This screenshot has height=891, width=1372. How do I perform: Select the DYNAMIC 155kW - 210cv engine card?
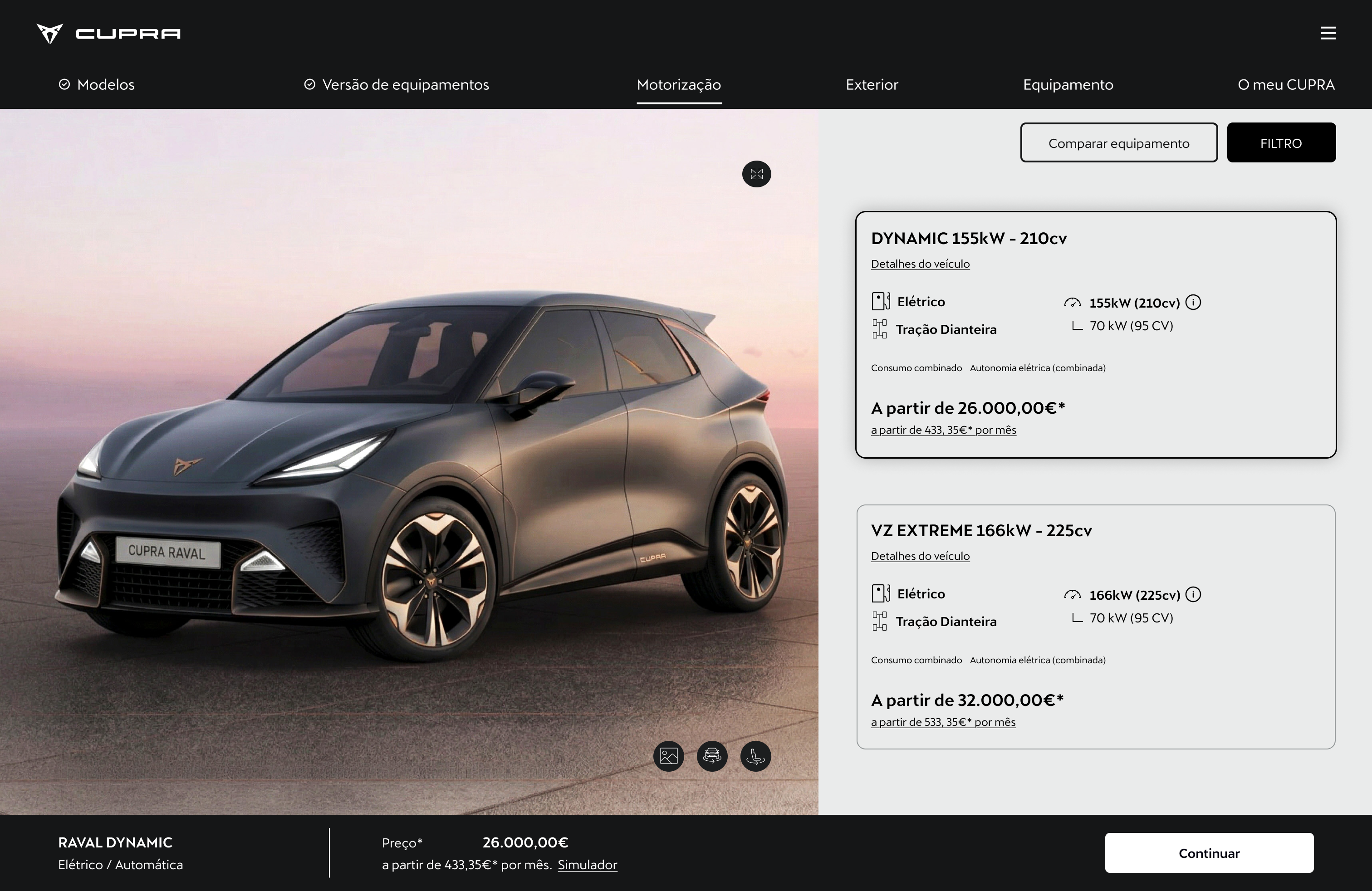tap(1096, 335)
